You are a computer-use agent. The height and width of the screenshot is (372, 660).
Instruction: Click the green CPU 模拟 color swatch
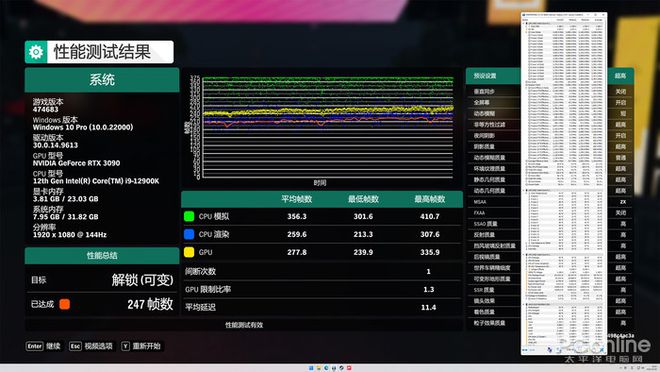point(189,216)
